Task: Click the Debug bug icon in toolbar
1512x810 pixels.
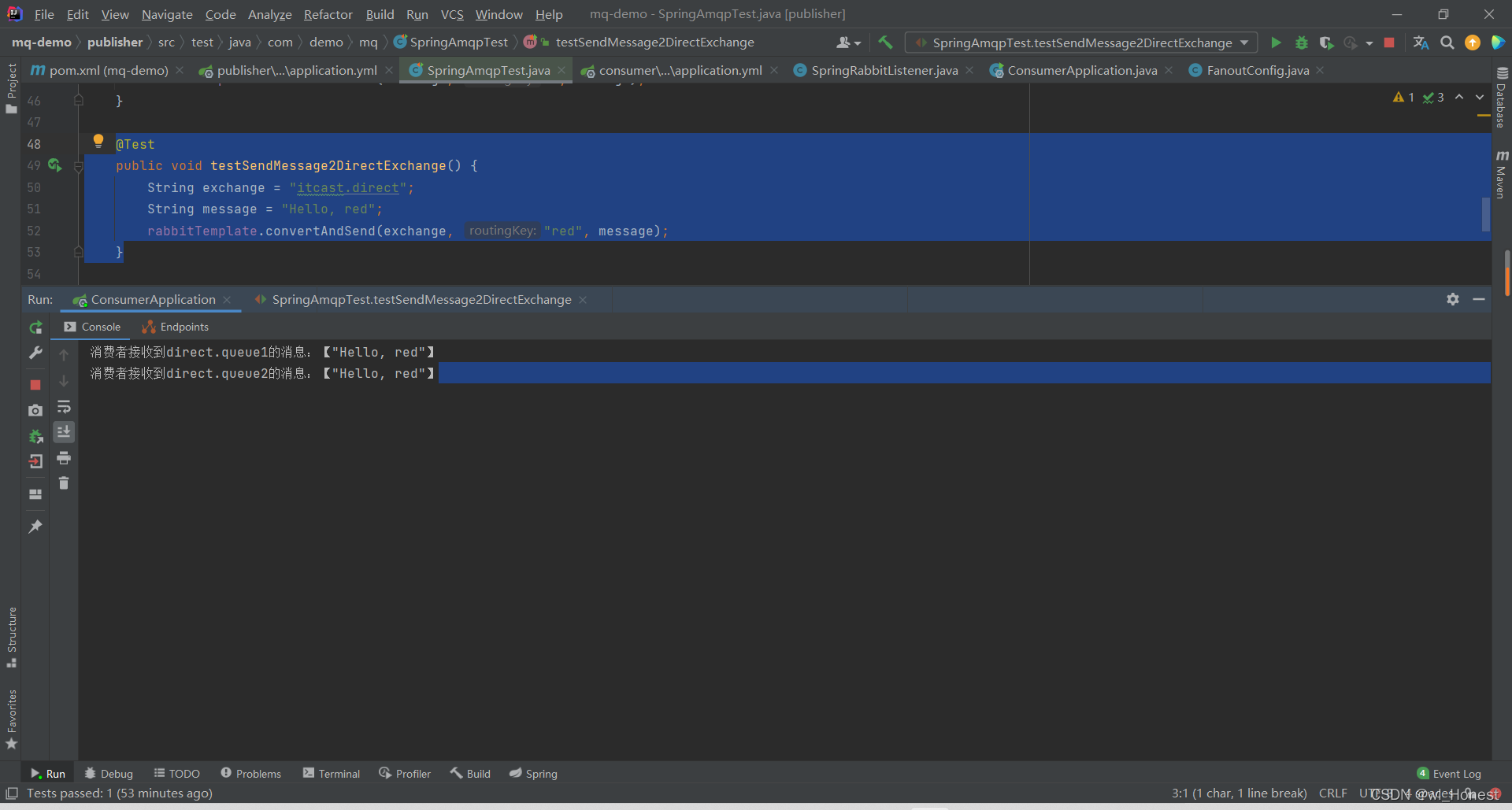Action: tap(1301, 43)
